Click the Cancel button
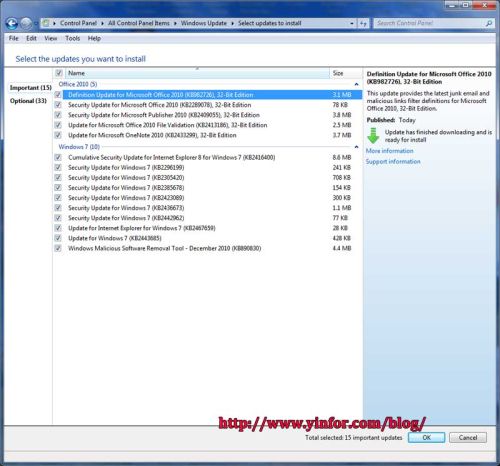Viewport: 500px width, 466px height. click(x=468, y=437)
